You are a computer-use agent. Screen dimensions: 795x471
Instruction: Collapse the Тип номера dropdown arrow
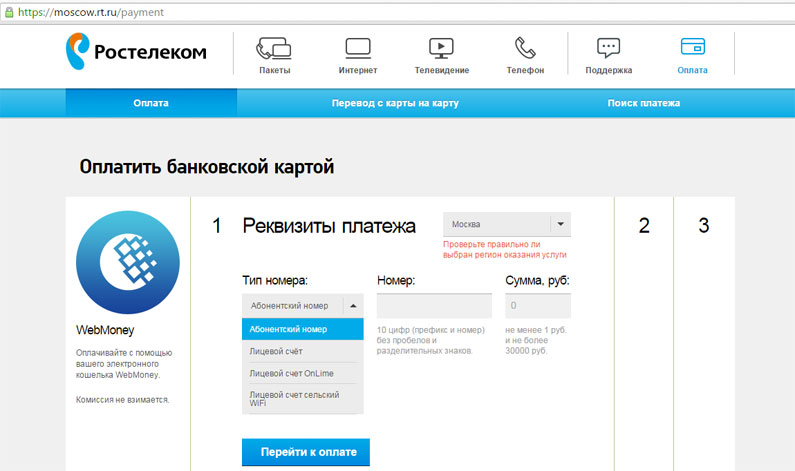coord(353,306)
